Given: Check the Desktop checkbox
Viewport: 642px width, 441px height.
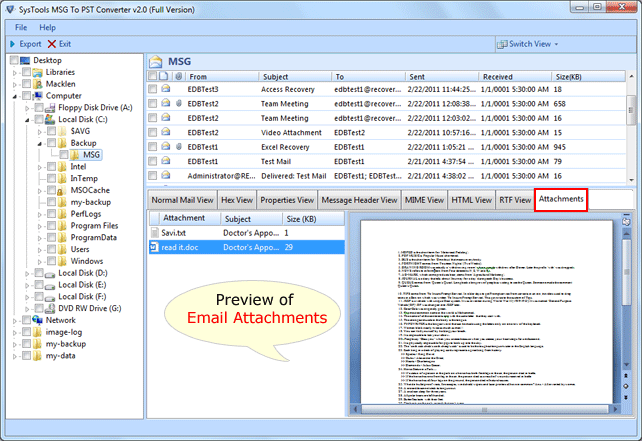Looking at the screenshot, I should pyautogui.click(x=14, y=60).
